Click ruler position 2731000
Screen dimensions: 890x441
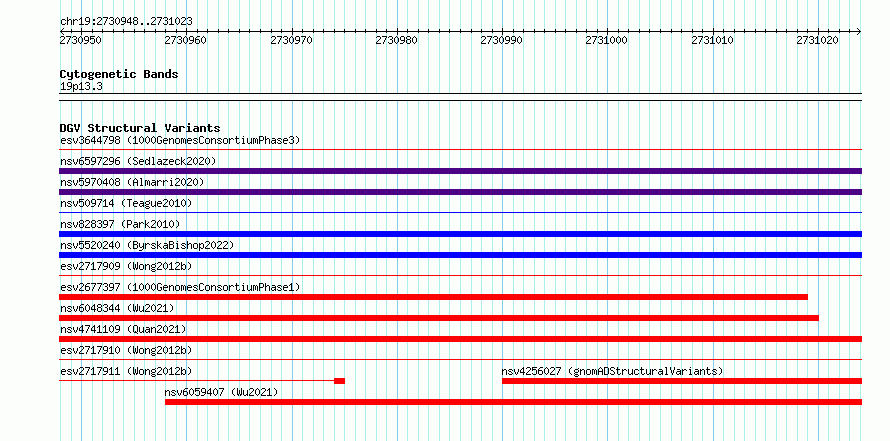coord(607,40)
